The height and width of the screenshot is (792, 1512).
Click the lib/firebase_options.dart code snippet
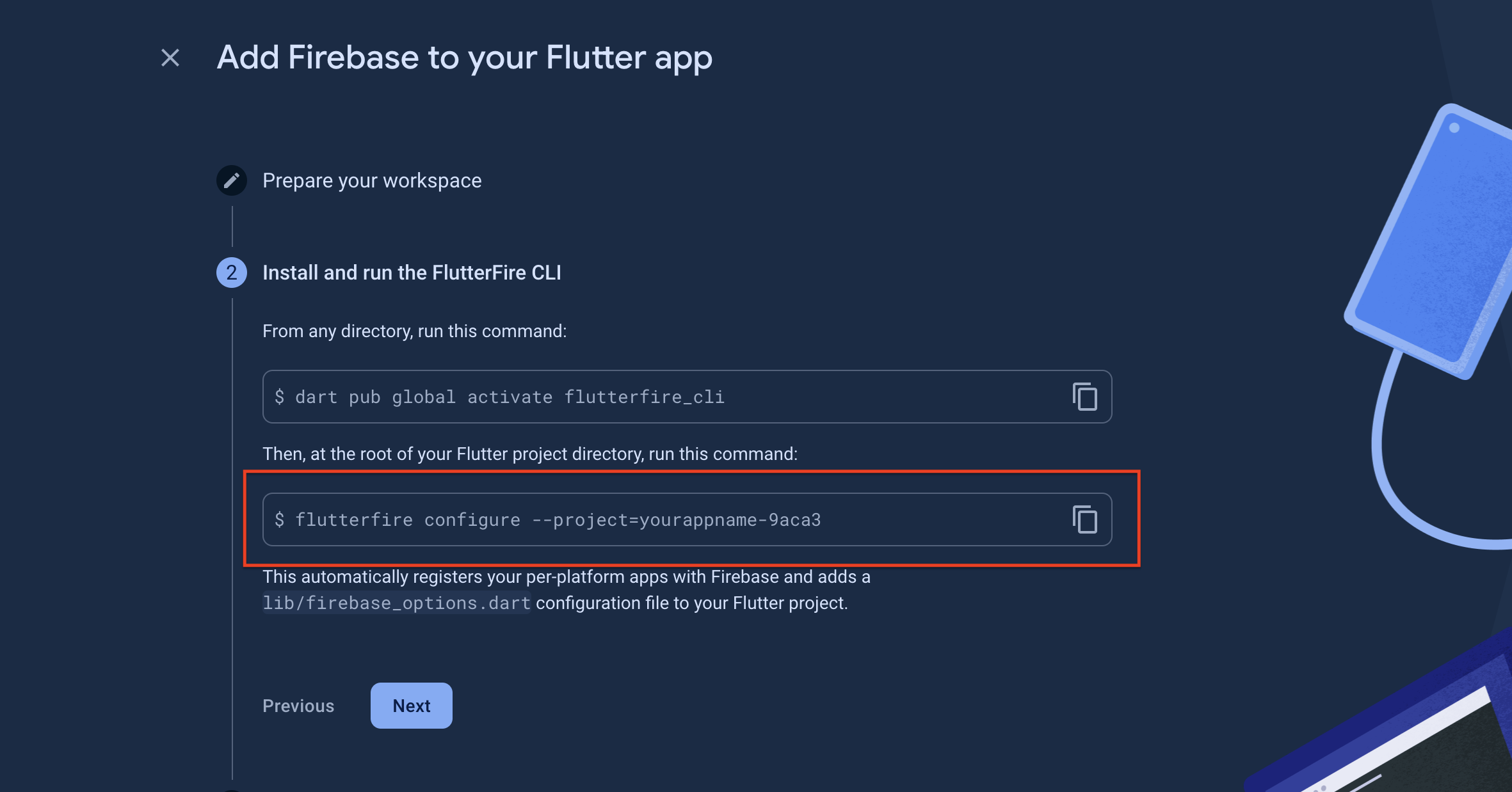click(x=397, y=603)
